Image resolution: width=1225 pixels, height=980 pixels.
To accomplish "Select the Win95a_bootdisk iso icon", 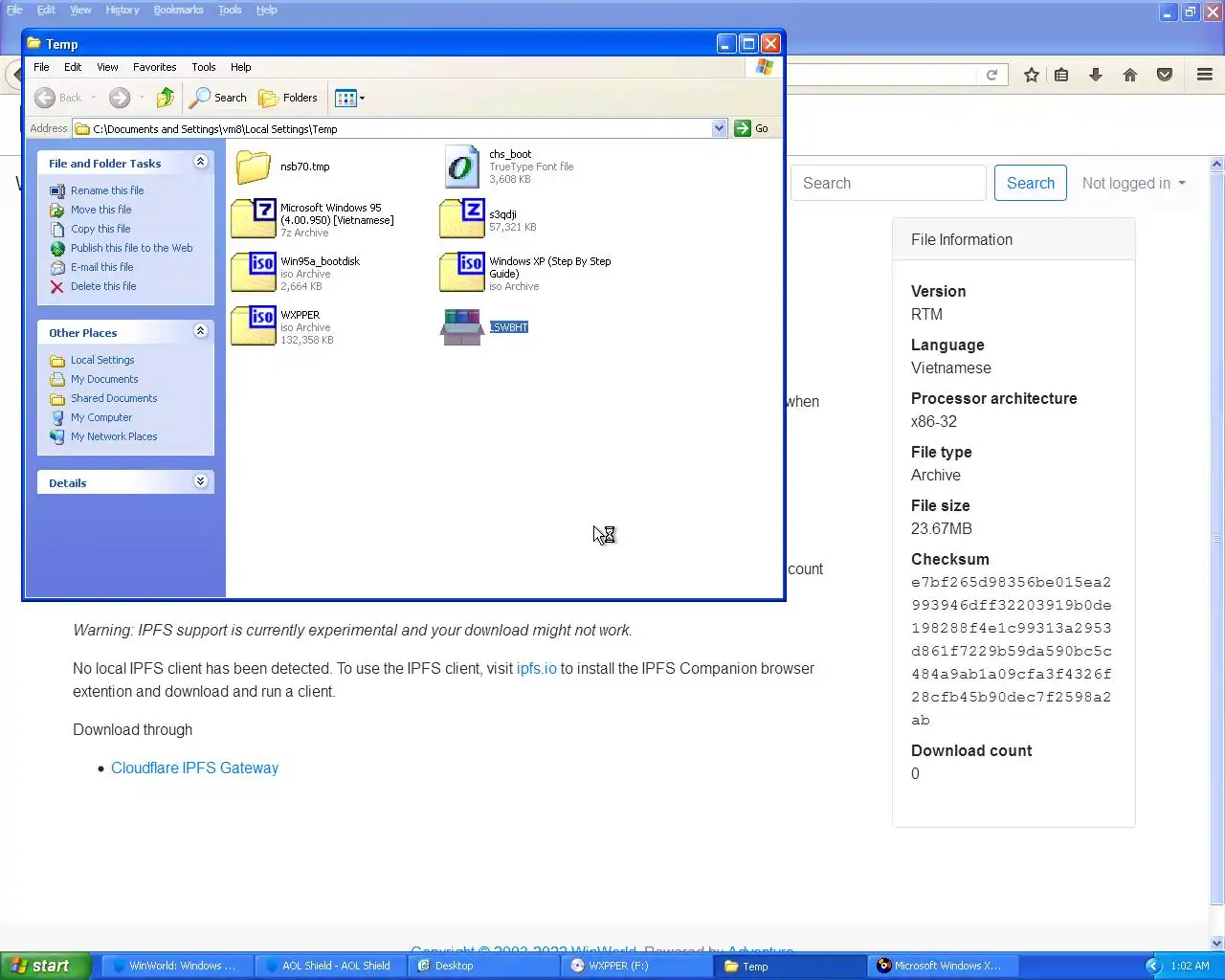I will pos(254,273).
